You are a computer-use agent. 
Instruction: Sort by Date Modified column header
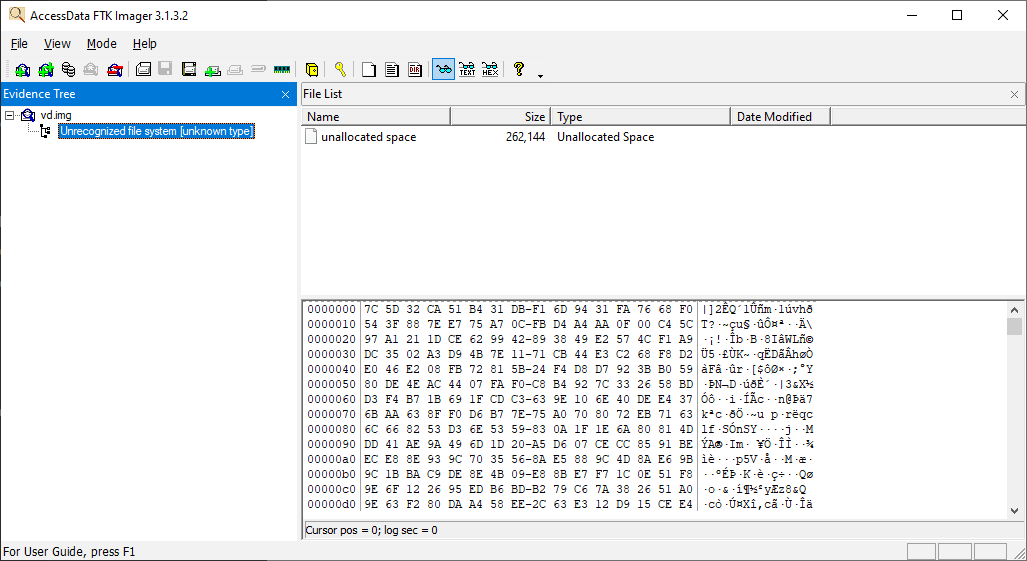pyautogui.click(x=780, y=117)
